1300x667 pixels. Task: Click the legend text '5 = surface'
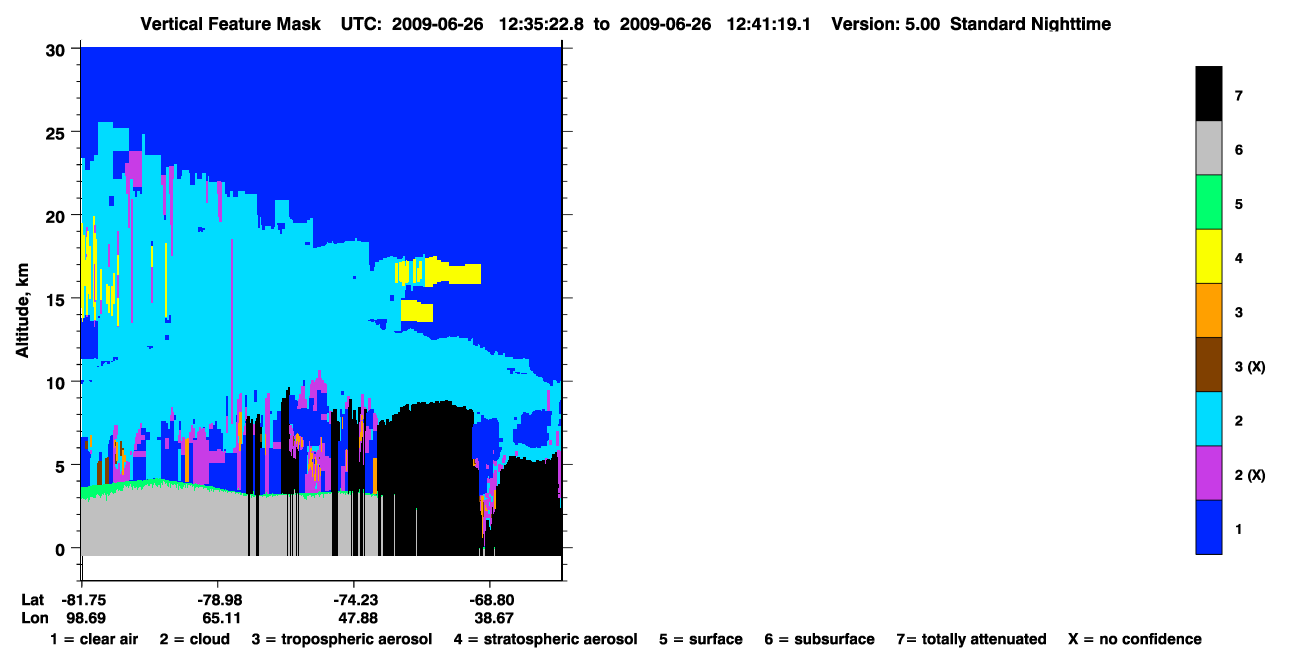tap(700, 639)
